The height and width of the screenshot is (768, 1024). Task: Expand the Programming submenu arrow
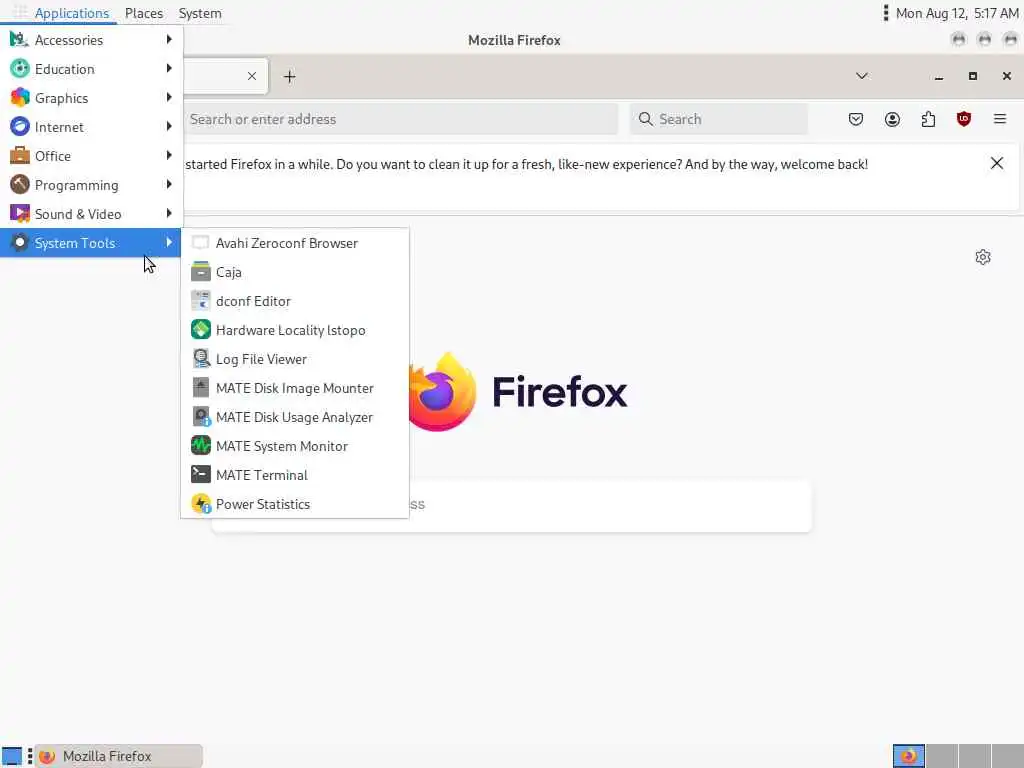[169, 184]
